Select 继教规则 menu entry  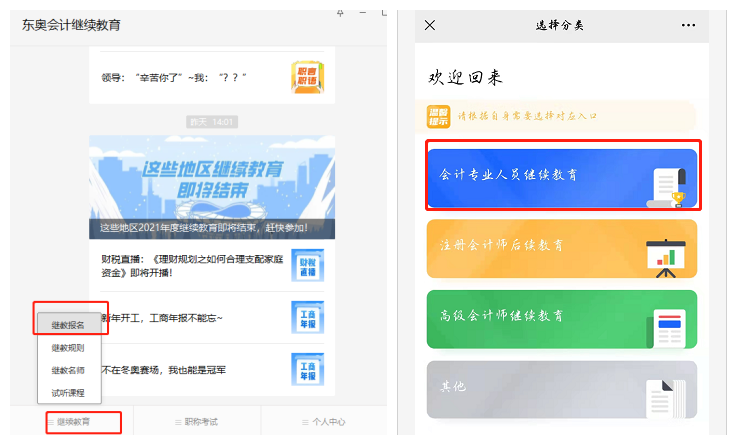click(68, 348)
